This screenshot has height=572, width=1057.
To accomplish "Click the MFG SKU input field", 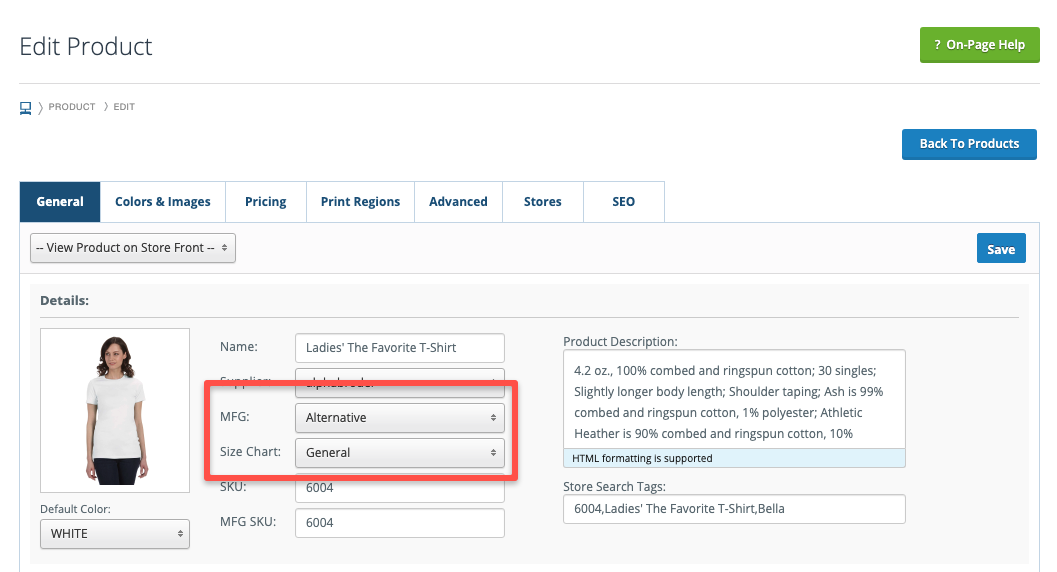I will pyautogui.click(x=400, y=522).
